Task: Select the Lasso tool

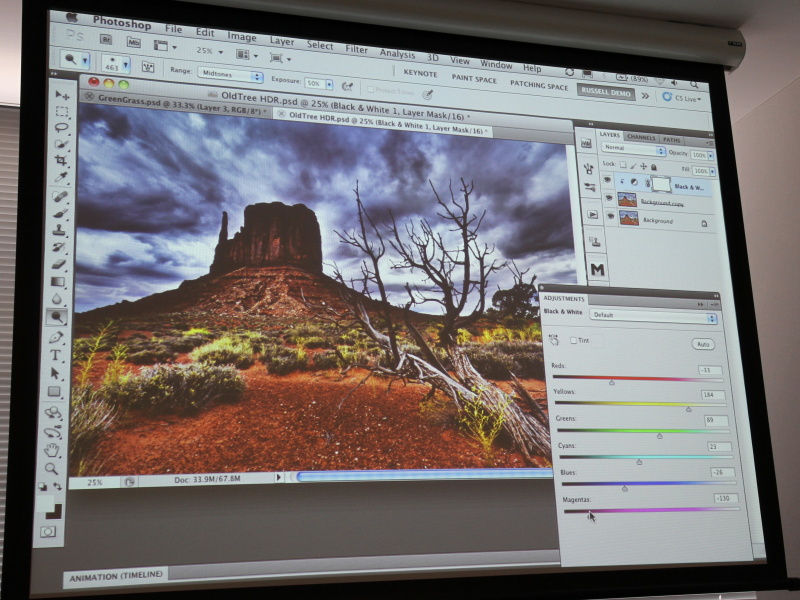Action: pos(61,128)
